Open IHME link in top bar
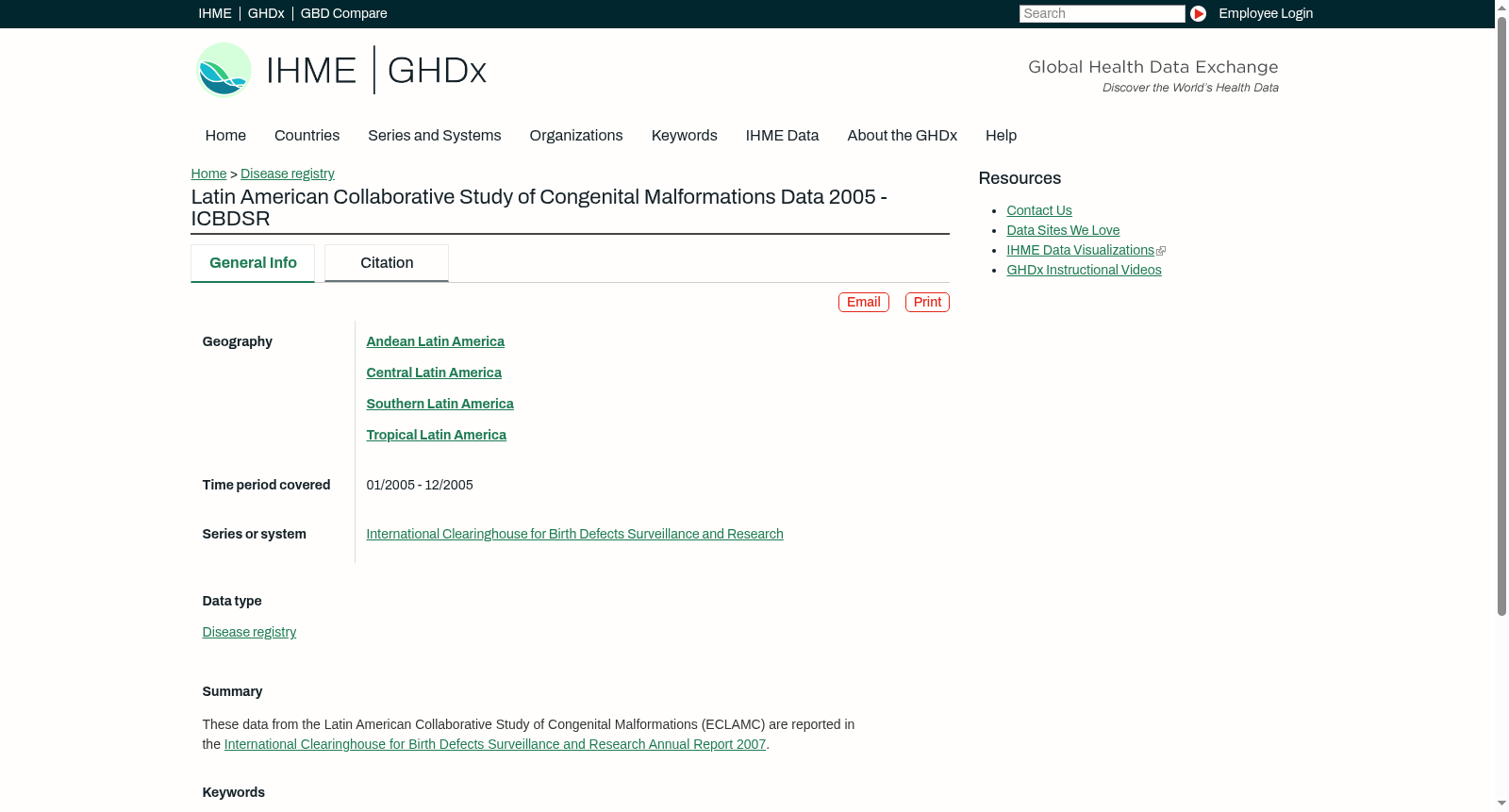Viewport: 1509px width, 812px height. (215, 13)
